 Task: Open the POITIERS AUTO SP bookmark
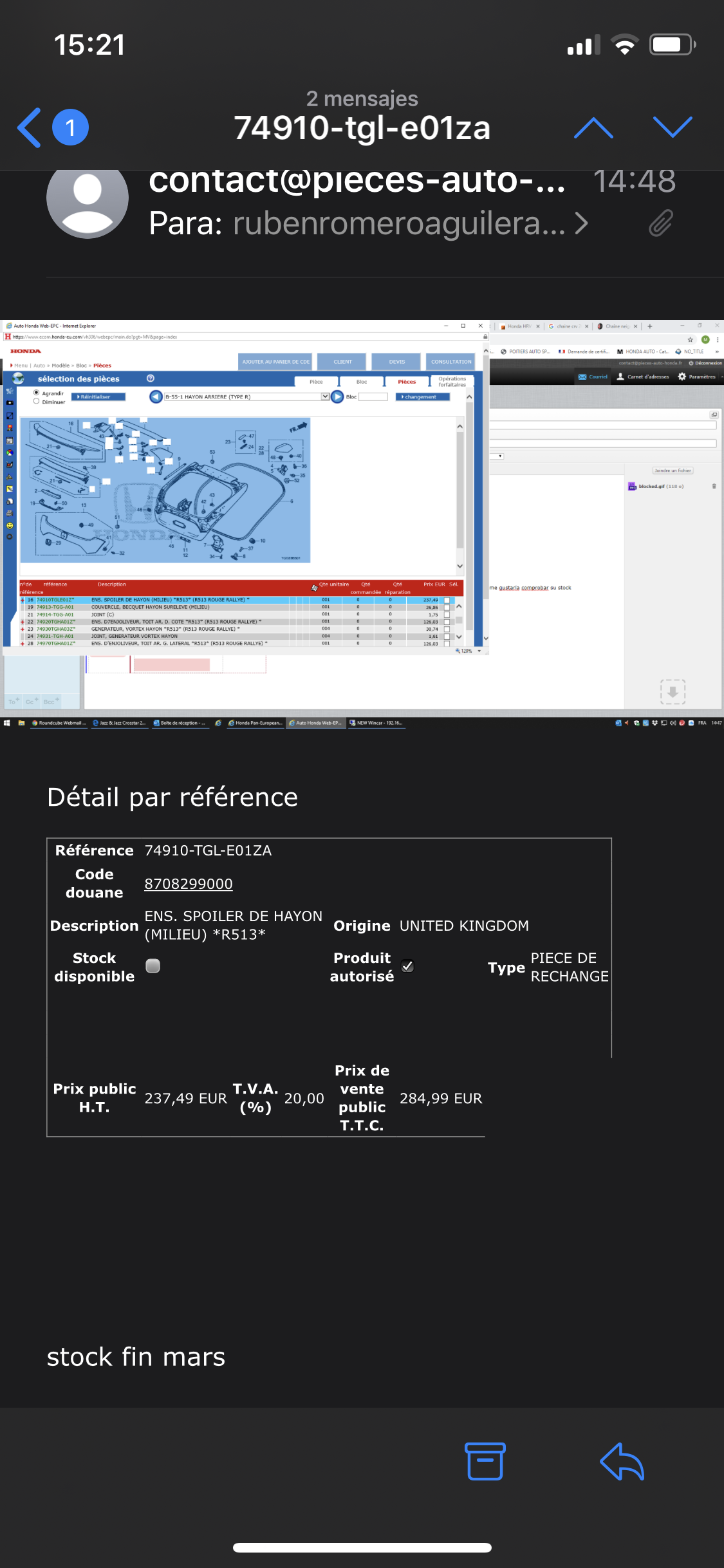(x=526, y=351)
